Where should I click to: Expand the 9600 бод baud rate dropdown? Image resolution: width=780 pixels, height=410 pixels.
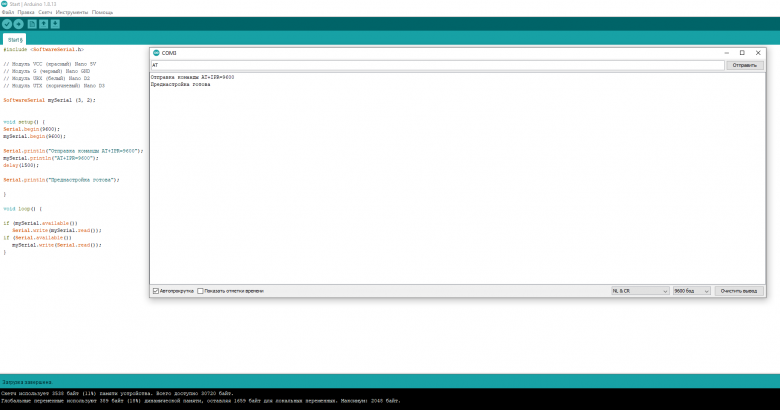click(691, 290)
